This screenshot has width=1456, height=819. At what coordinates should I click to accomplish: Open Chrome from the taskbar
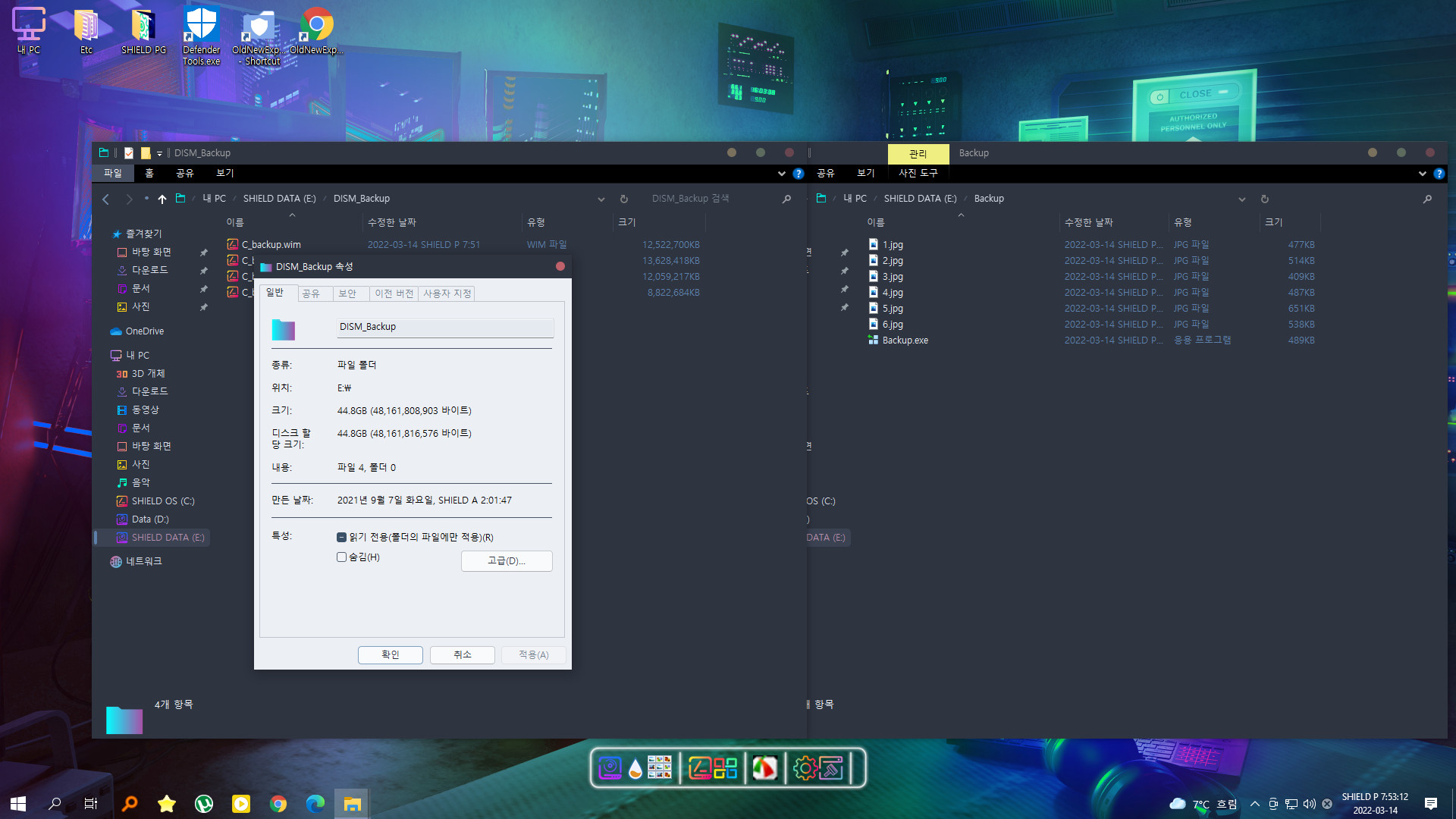[x=278, y=804]
